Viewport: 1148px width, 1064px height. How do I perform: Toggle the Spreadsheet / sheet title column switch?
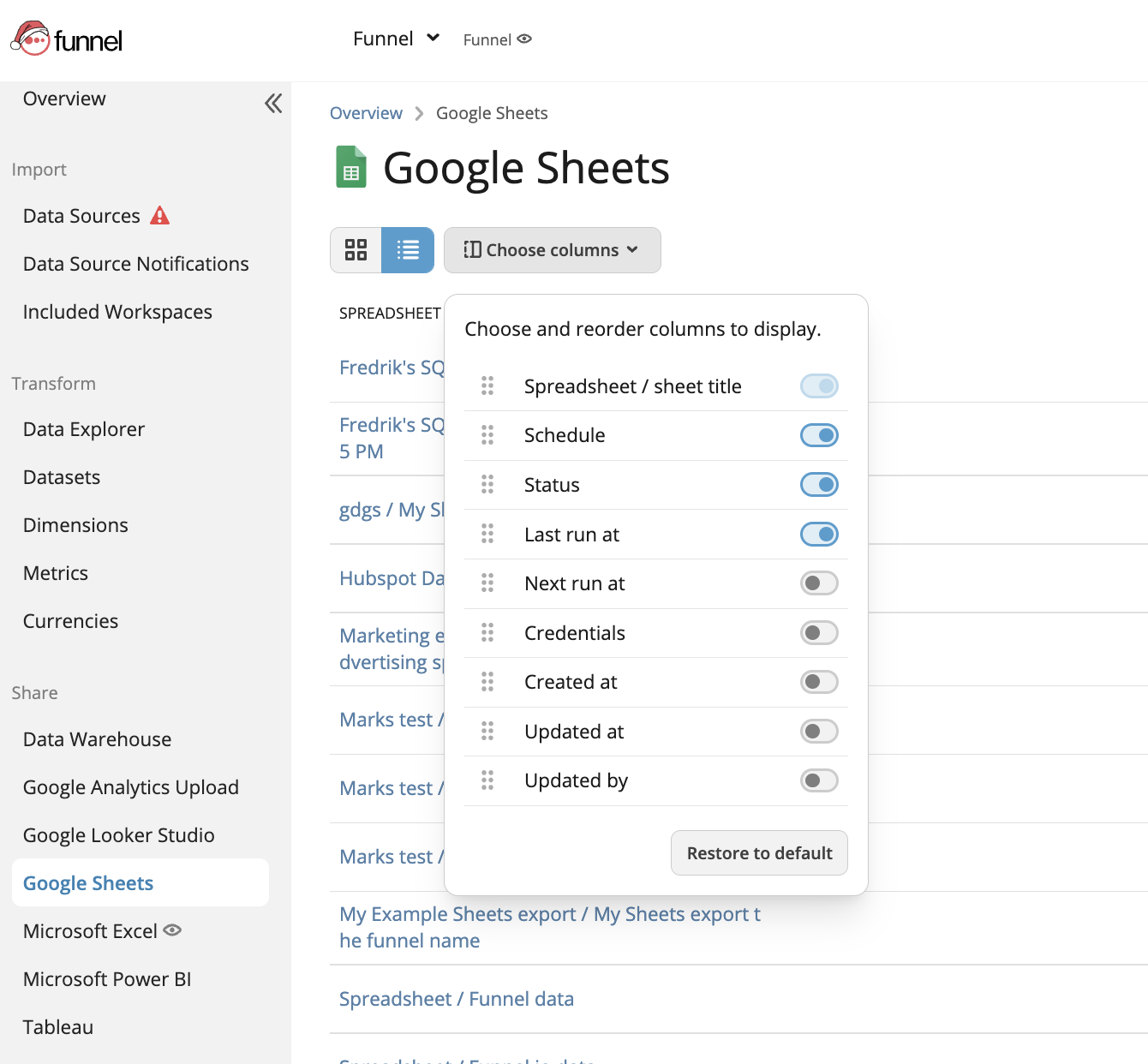coord(819,386)
